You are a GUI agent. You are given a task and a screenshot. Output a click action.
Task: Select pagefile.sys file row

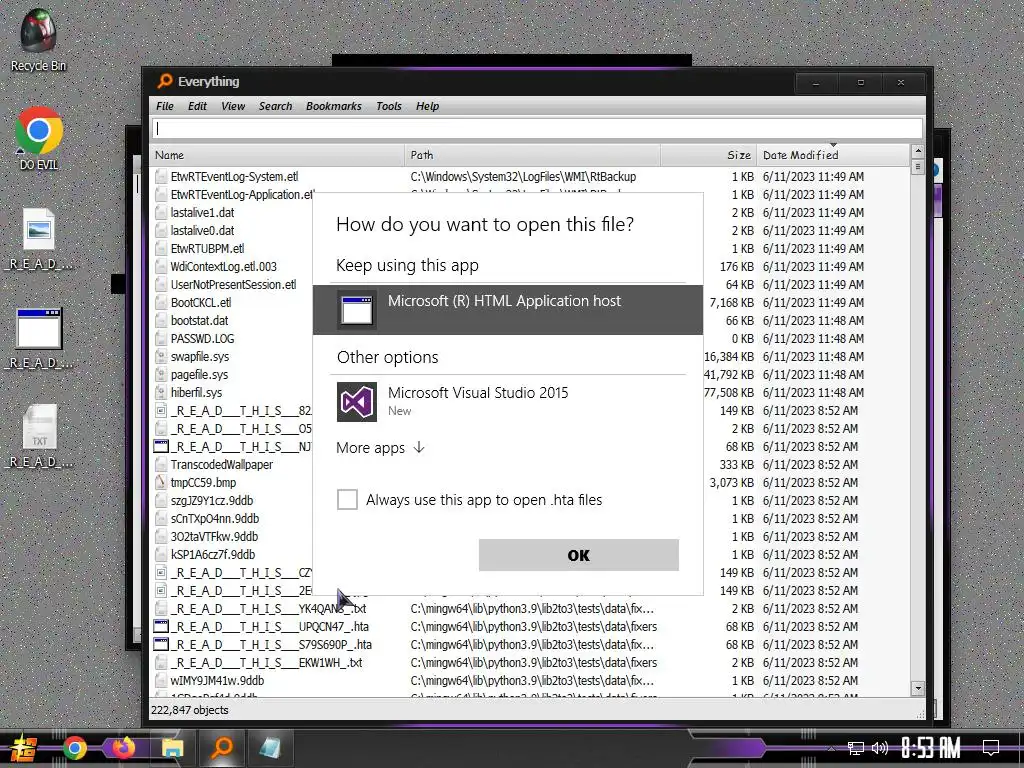click(x=530, y=375)
